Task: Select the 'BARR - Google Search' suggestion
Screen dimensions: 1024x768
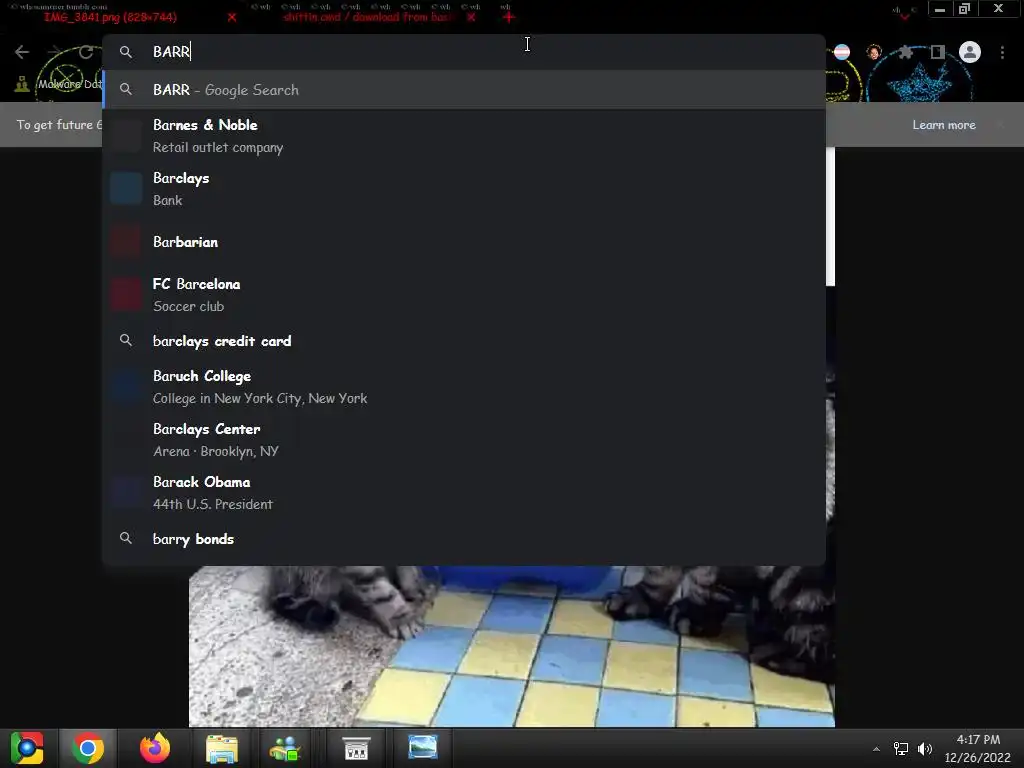Action: tap(464, 89)
